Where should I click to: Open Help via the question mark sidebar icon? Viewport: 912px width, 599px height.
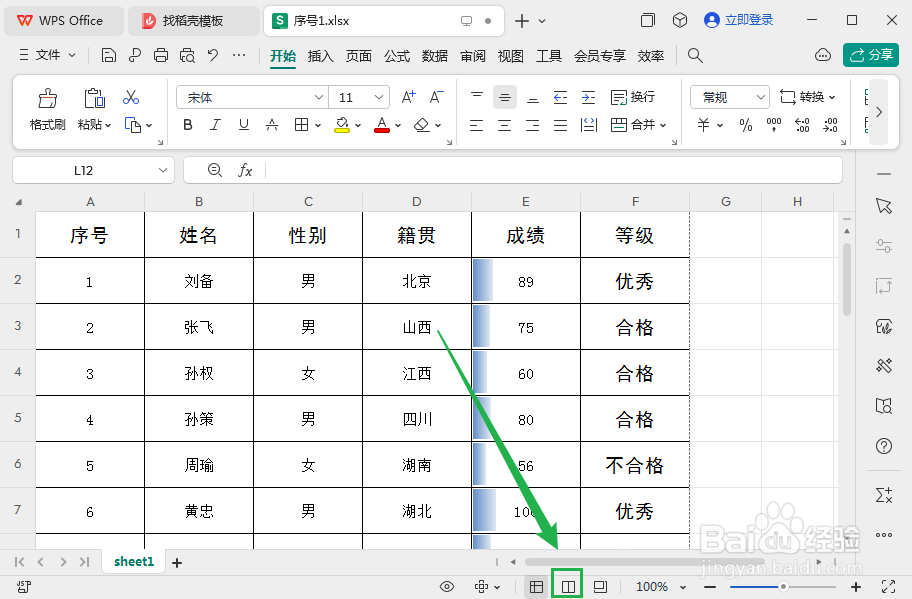point(884,446)
